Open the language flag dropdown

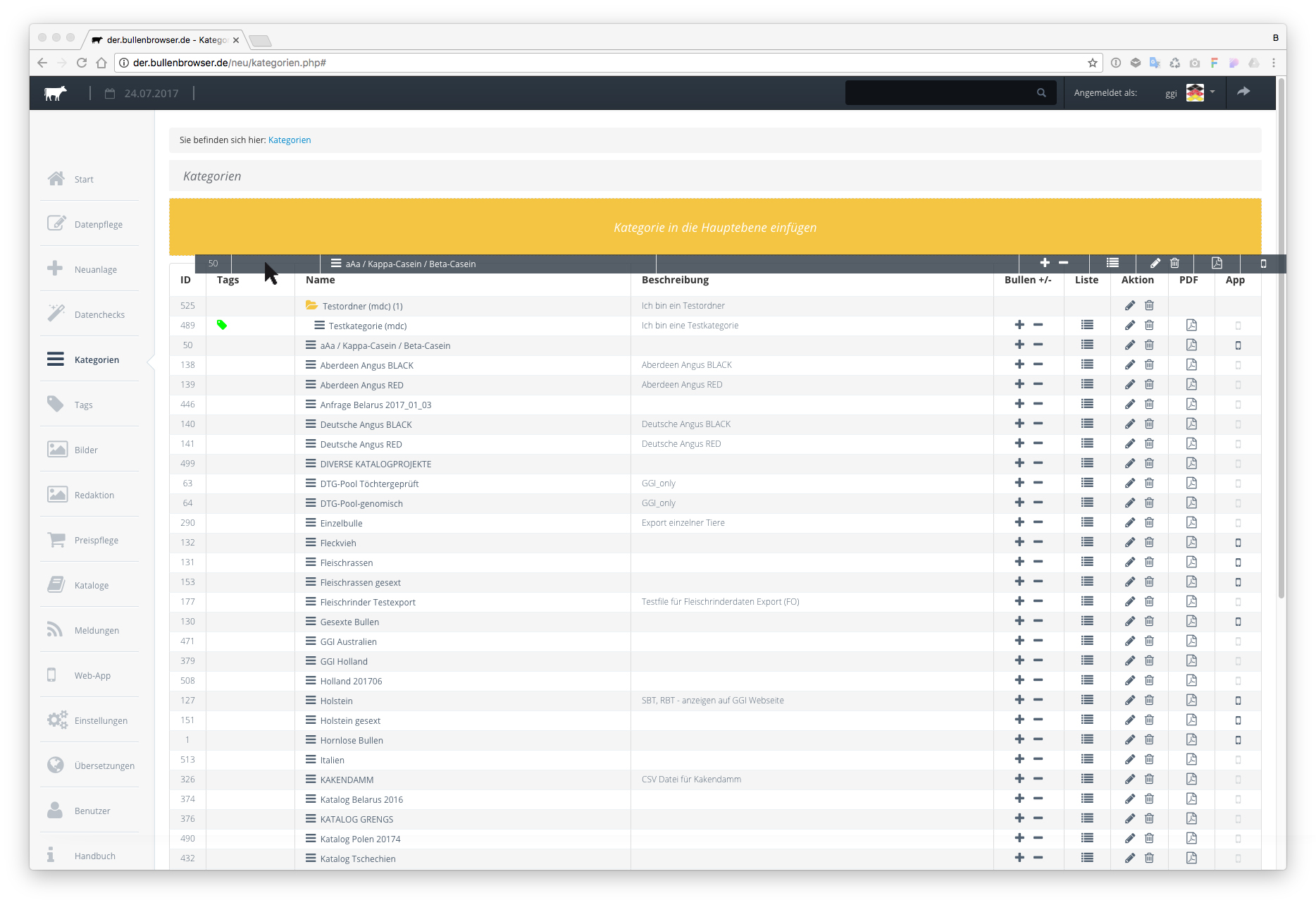tap(1200, 92)
